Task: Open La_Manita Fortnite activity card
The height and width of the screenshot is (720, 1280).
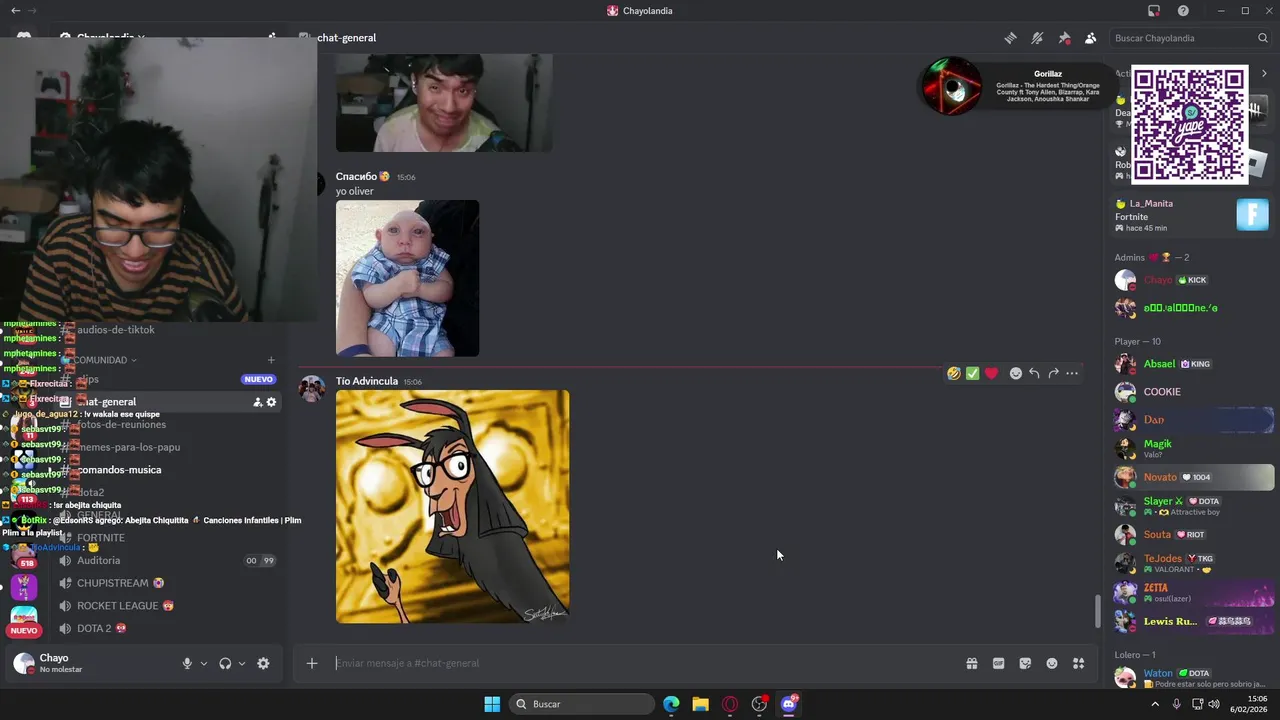Action: tap(1192, 215)
